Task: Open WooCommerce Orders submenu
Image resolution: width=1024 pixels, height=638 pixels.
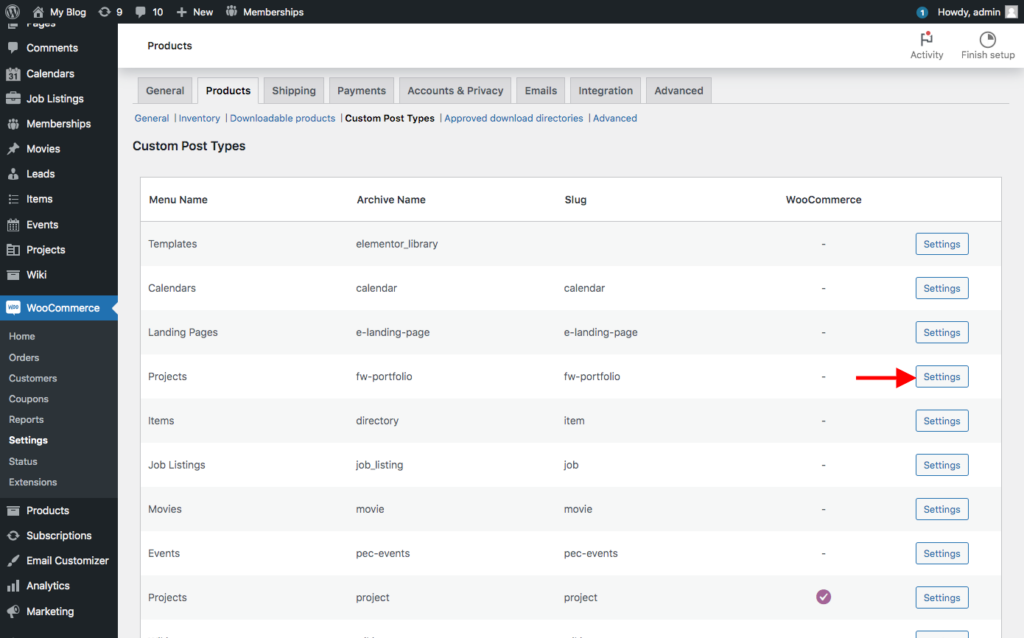Action: 24,357
